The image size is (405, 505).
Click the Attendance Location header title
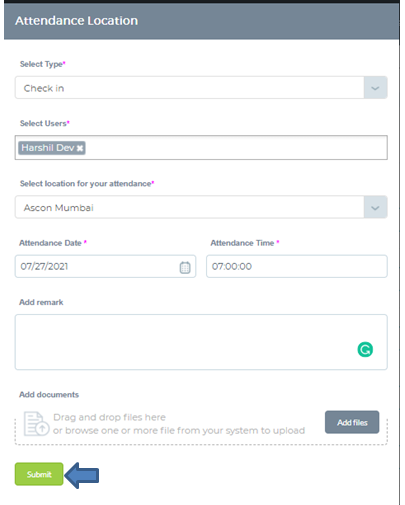pyautogui.click(x=76, y=21)
